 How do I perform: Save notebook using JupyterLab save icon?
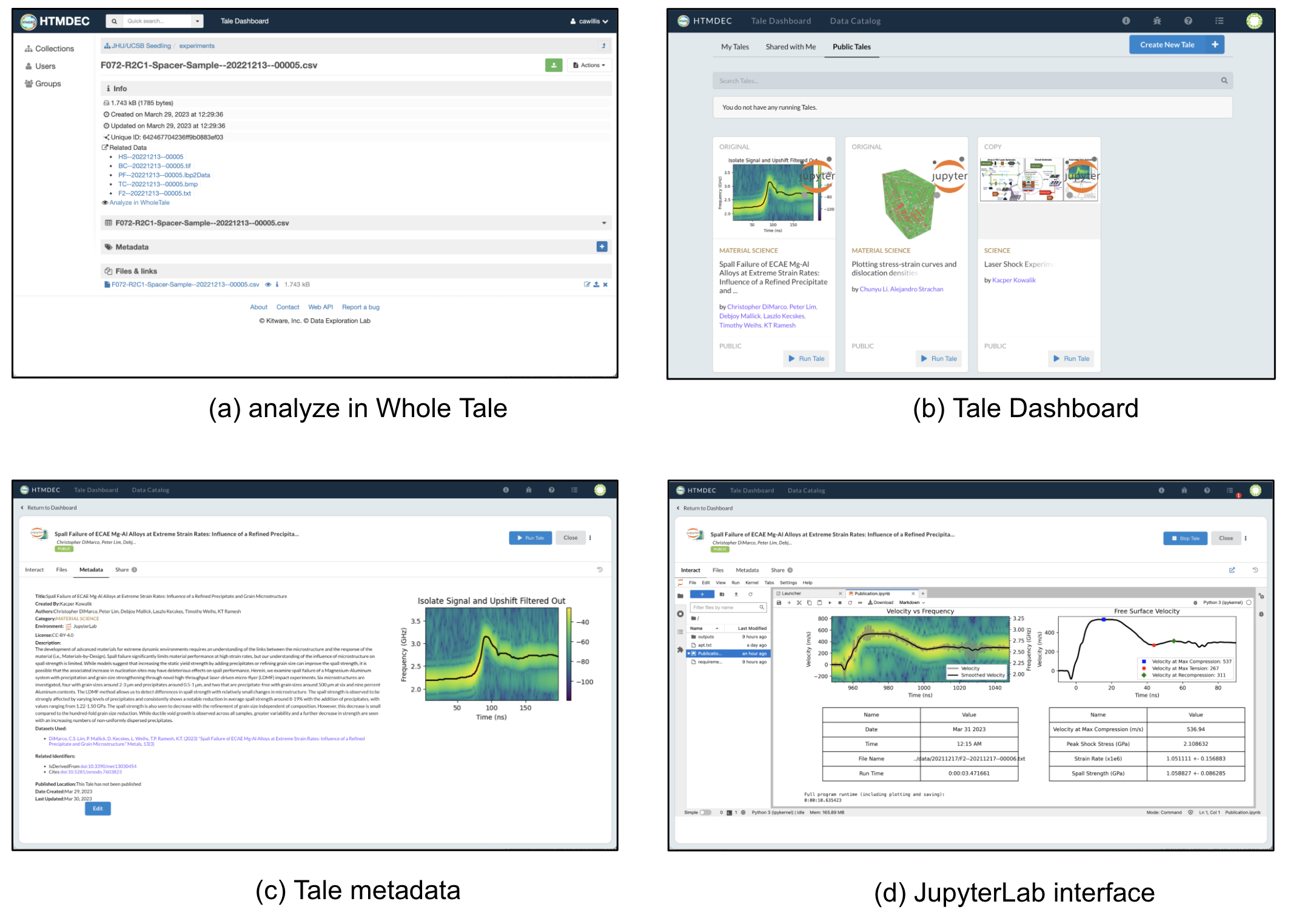779,603
